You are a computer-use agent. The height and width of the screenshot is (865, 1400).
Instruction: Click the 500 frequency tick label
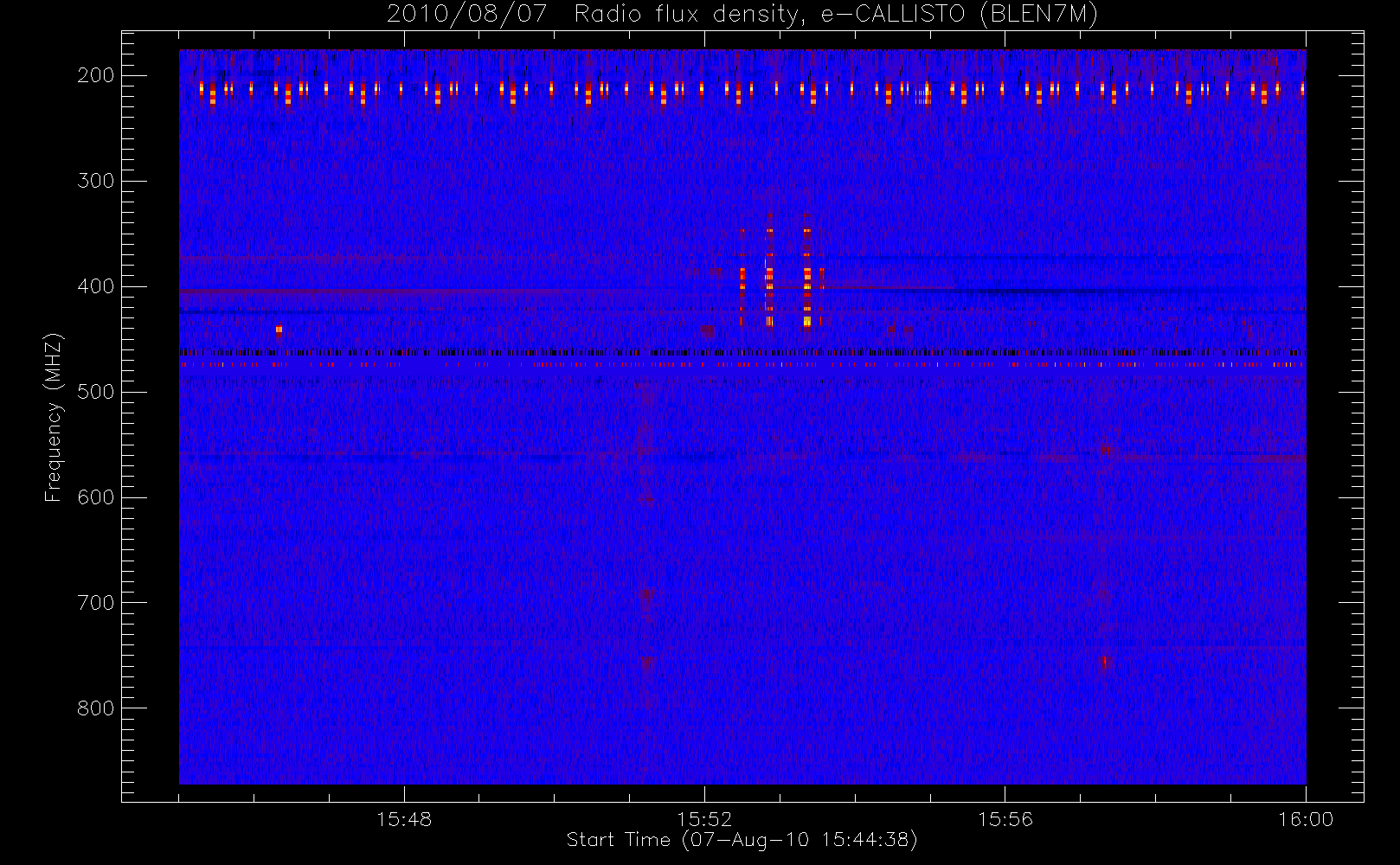point(96,392)
